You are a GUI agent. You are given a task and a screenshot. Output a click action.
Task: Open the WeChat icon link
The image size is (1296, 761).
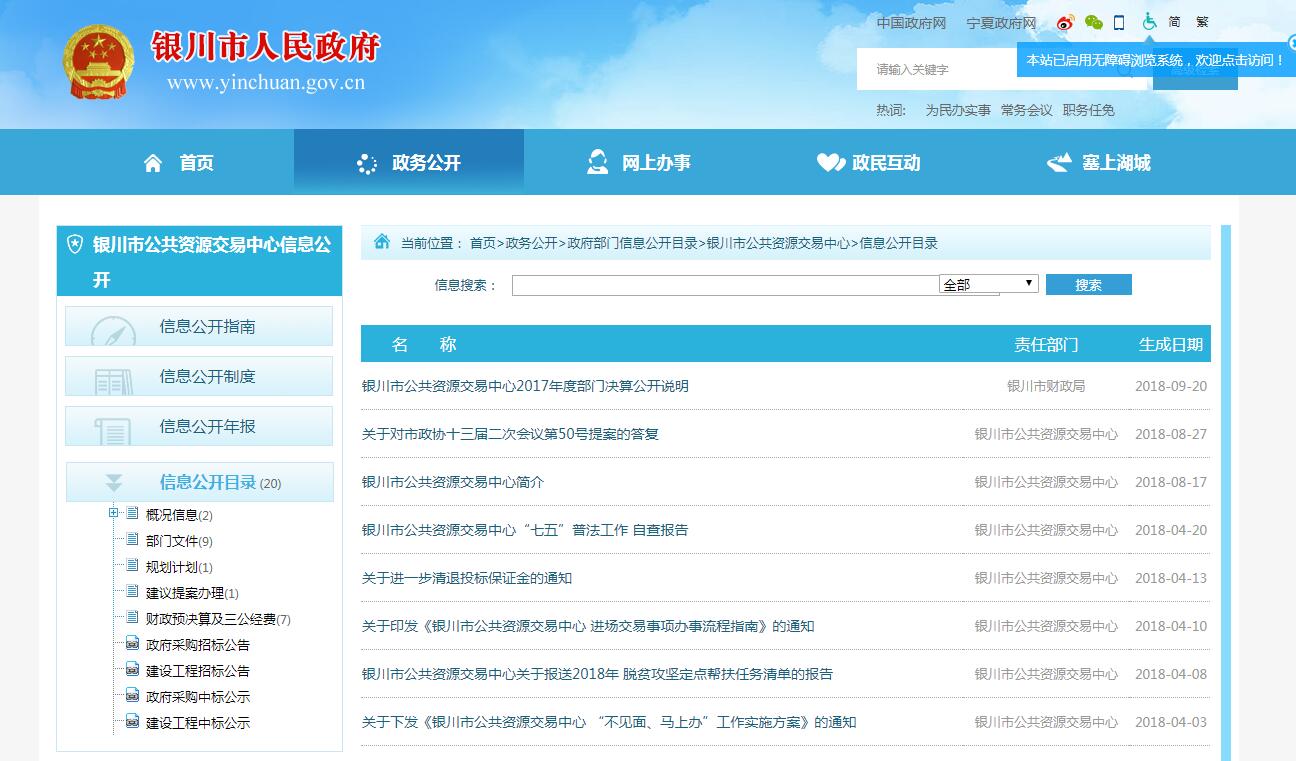point(1094,22)
